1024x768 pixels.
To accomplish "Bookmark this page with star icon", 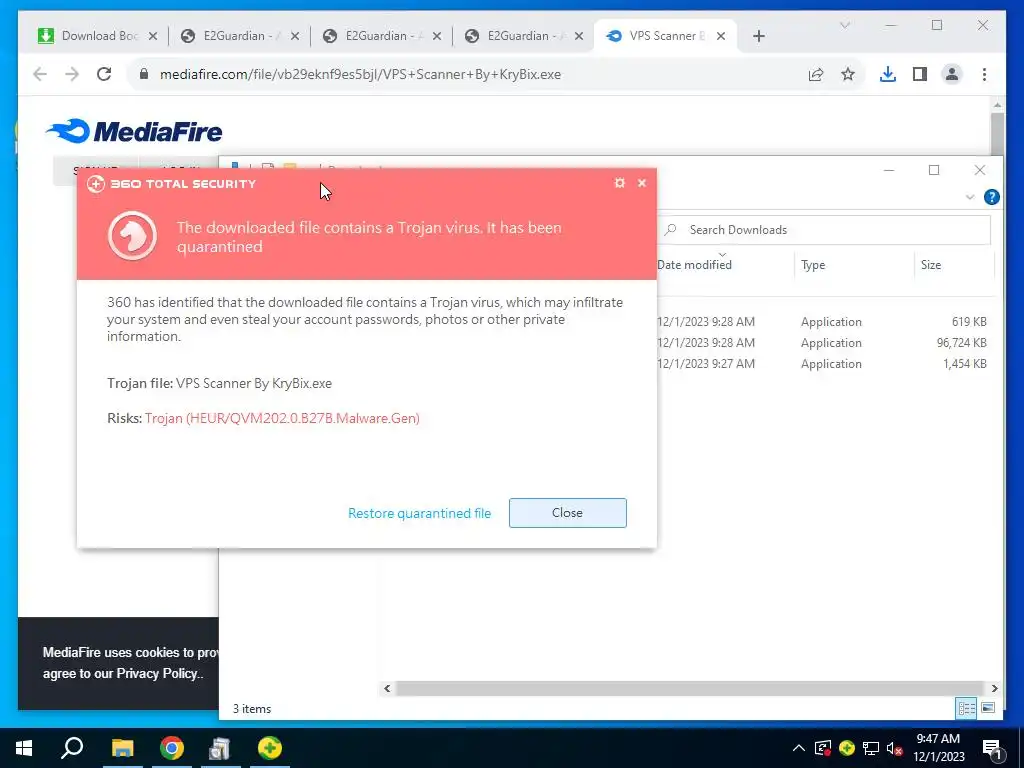I will pyautogui.click(x=848, y=74).
